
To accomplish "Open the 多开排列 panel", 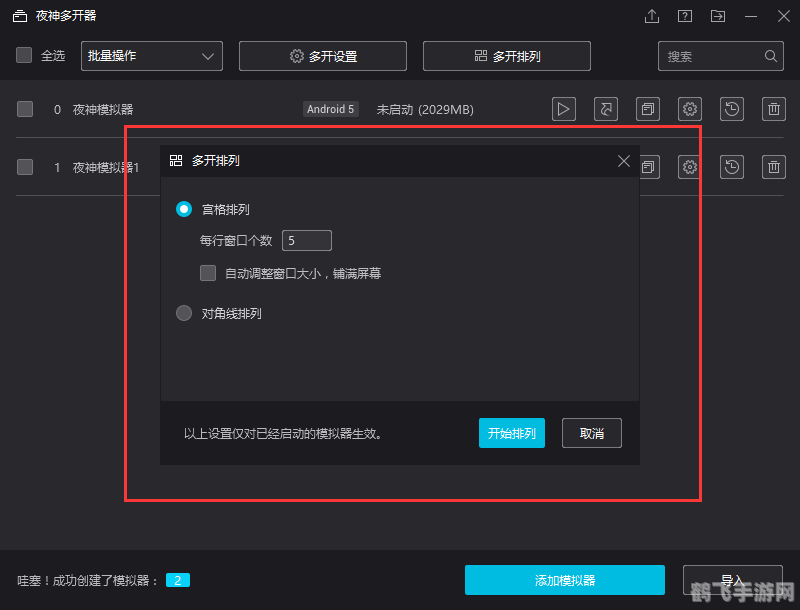I will [x=506, y=56].
